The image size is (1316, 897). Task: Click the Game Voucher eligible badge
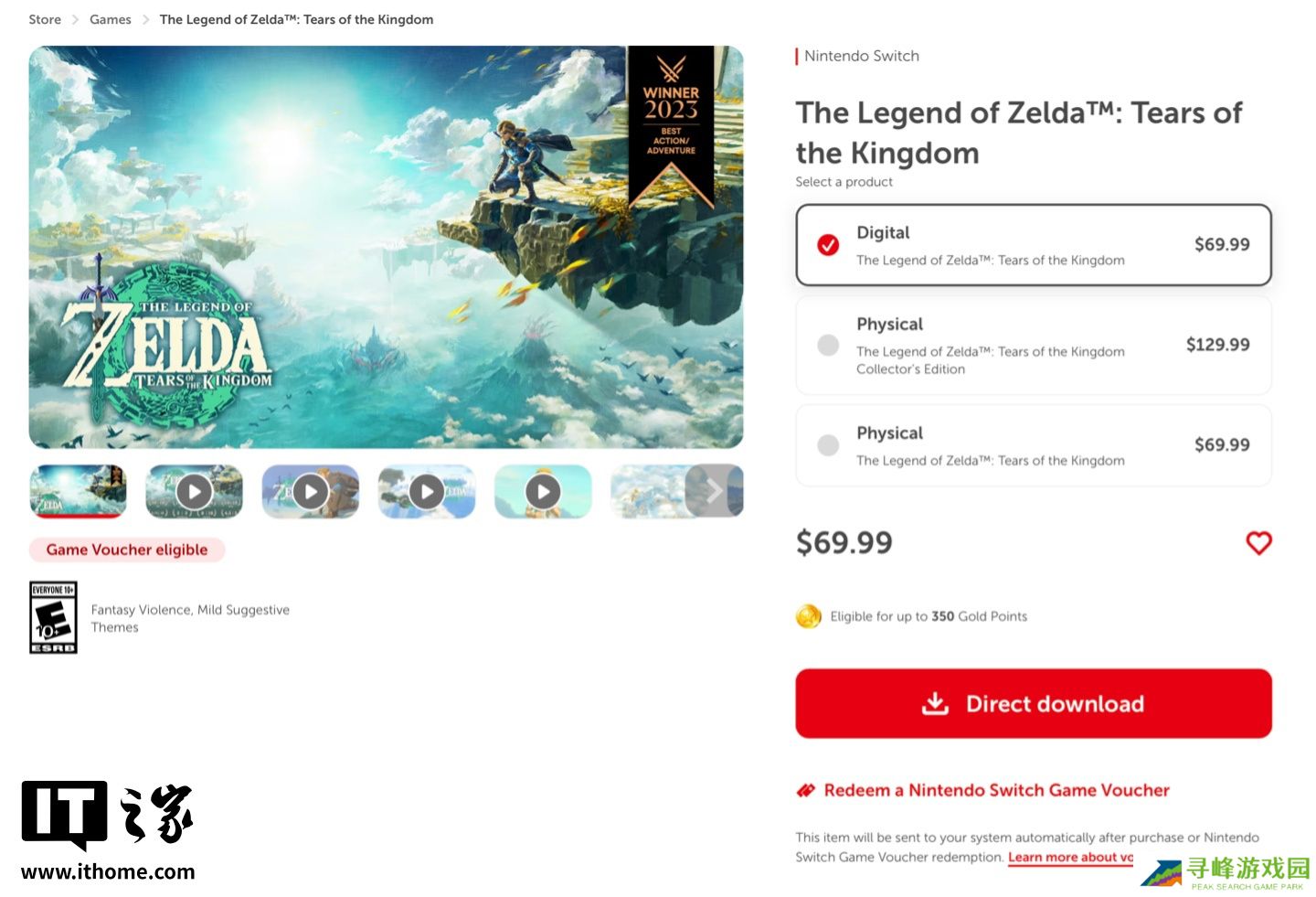(x=127, y=550)
